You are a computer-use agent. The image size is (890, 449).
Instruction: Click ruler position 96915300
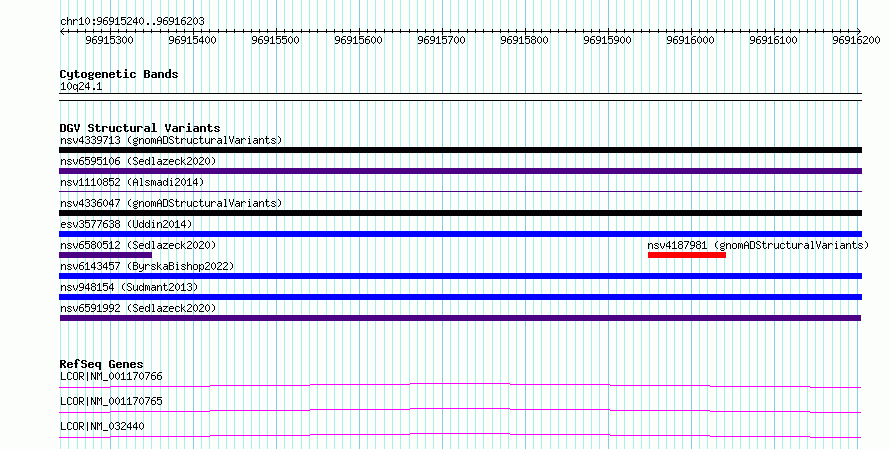(110, 40)
